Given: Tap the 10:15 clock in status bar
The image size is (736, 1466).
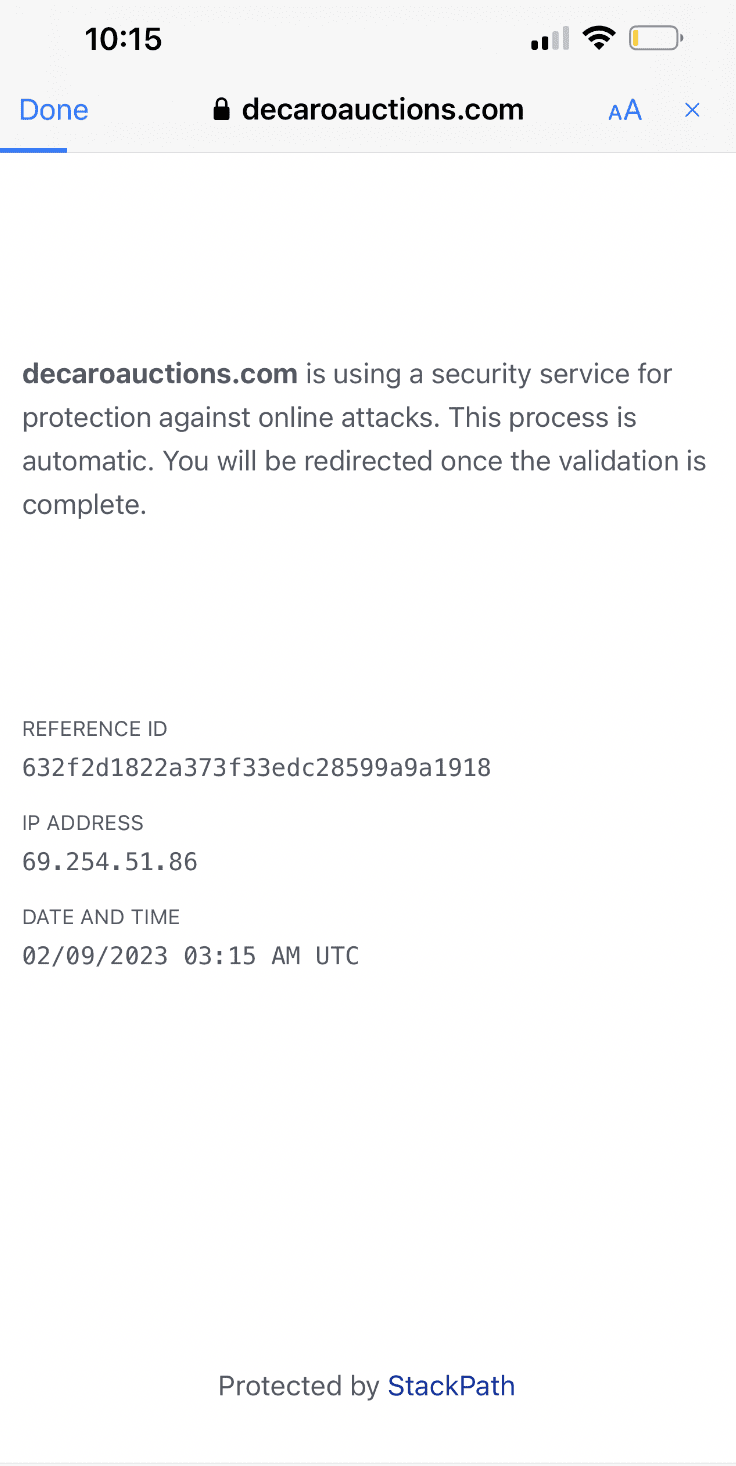Looking at the screenshot, I should tap(123, 39).
